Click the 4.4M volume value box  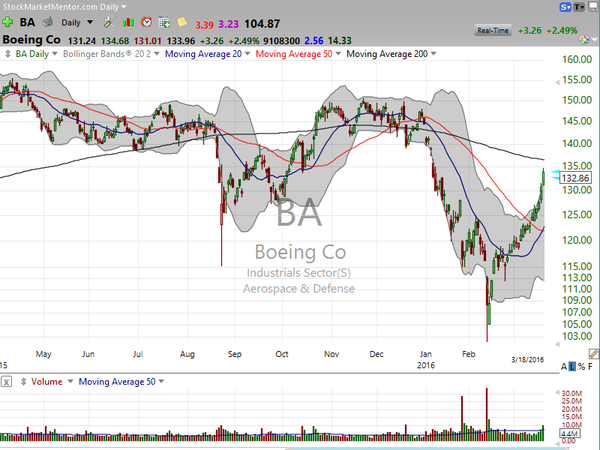coord(569,434)
